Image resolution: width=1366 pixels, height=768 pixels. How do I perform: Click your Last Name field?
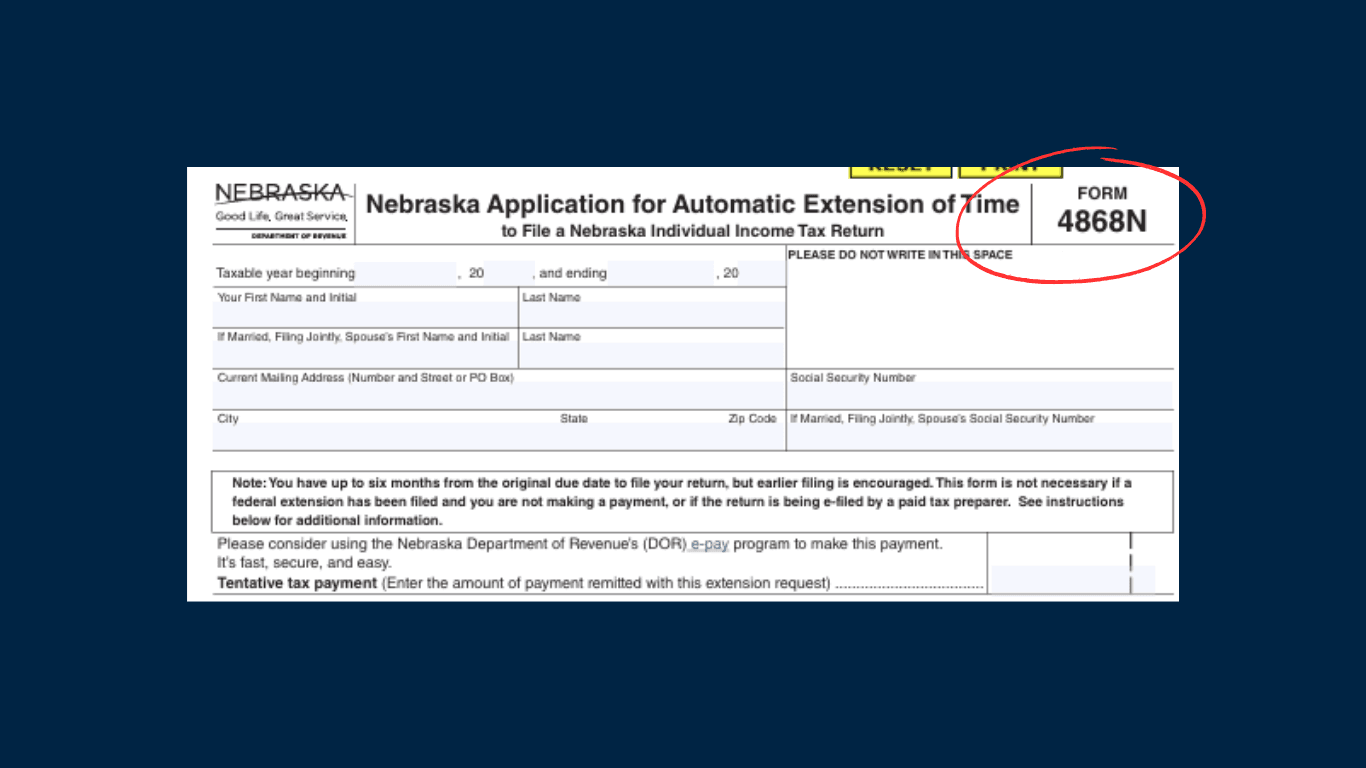pos(651,315)
